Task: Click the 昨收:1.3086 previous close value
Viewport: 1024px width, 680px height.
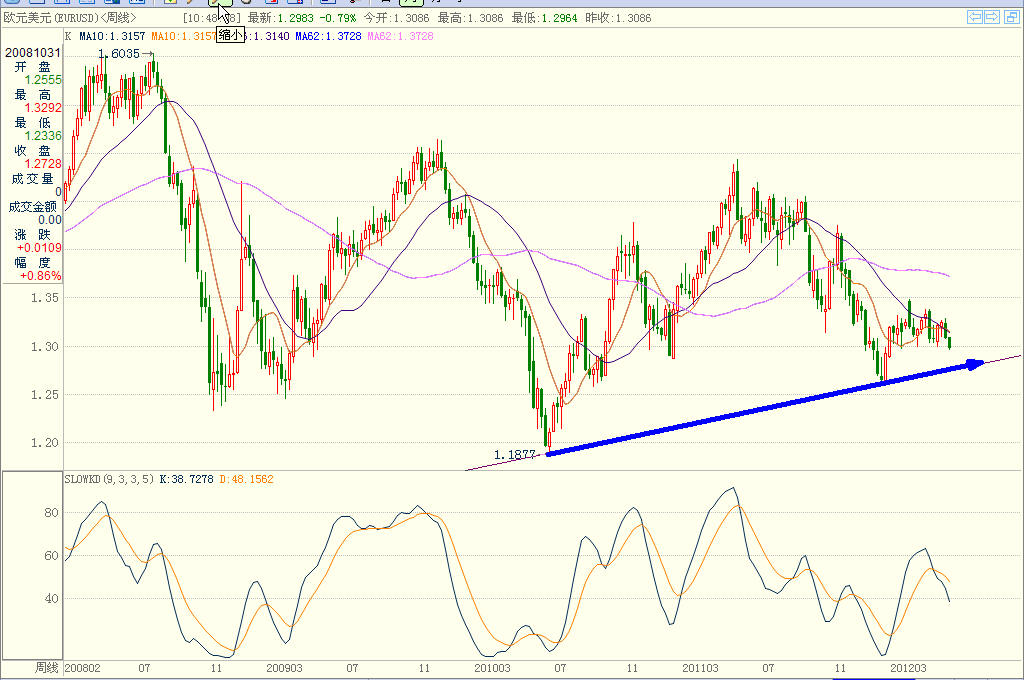Action: (x=618, y=18)
